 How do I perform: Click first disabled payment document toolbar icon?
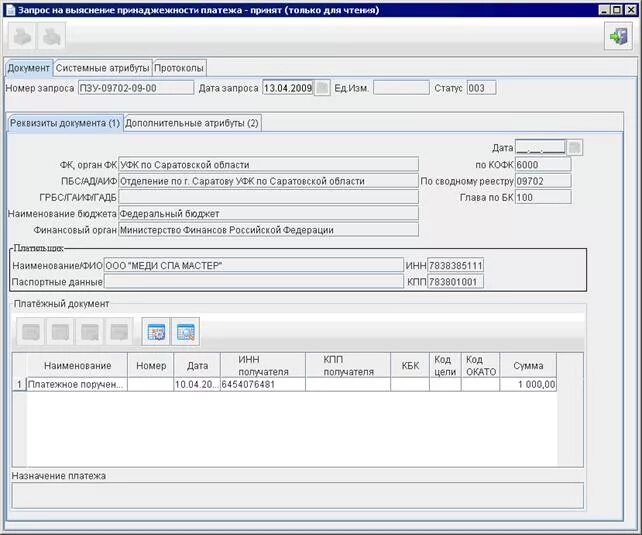[x=31, y=332]
